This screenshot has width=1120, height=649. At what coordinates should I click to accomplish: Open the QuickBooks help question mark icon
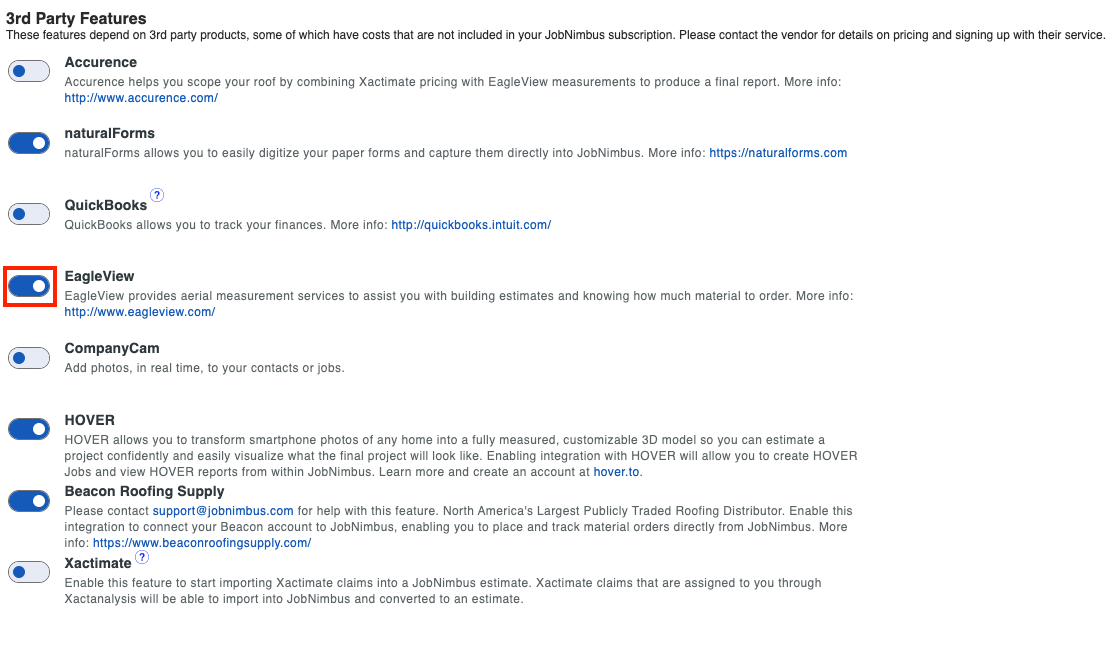[x=157, y=195]
